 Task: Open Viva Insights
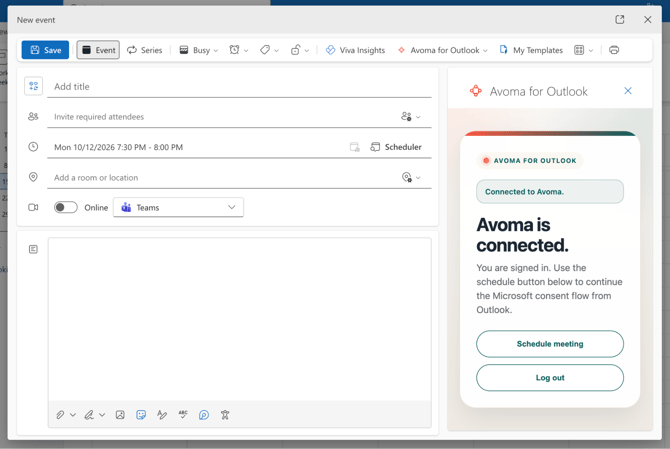pos(355,50)
